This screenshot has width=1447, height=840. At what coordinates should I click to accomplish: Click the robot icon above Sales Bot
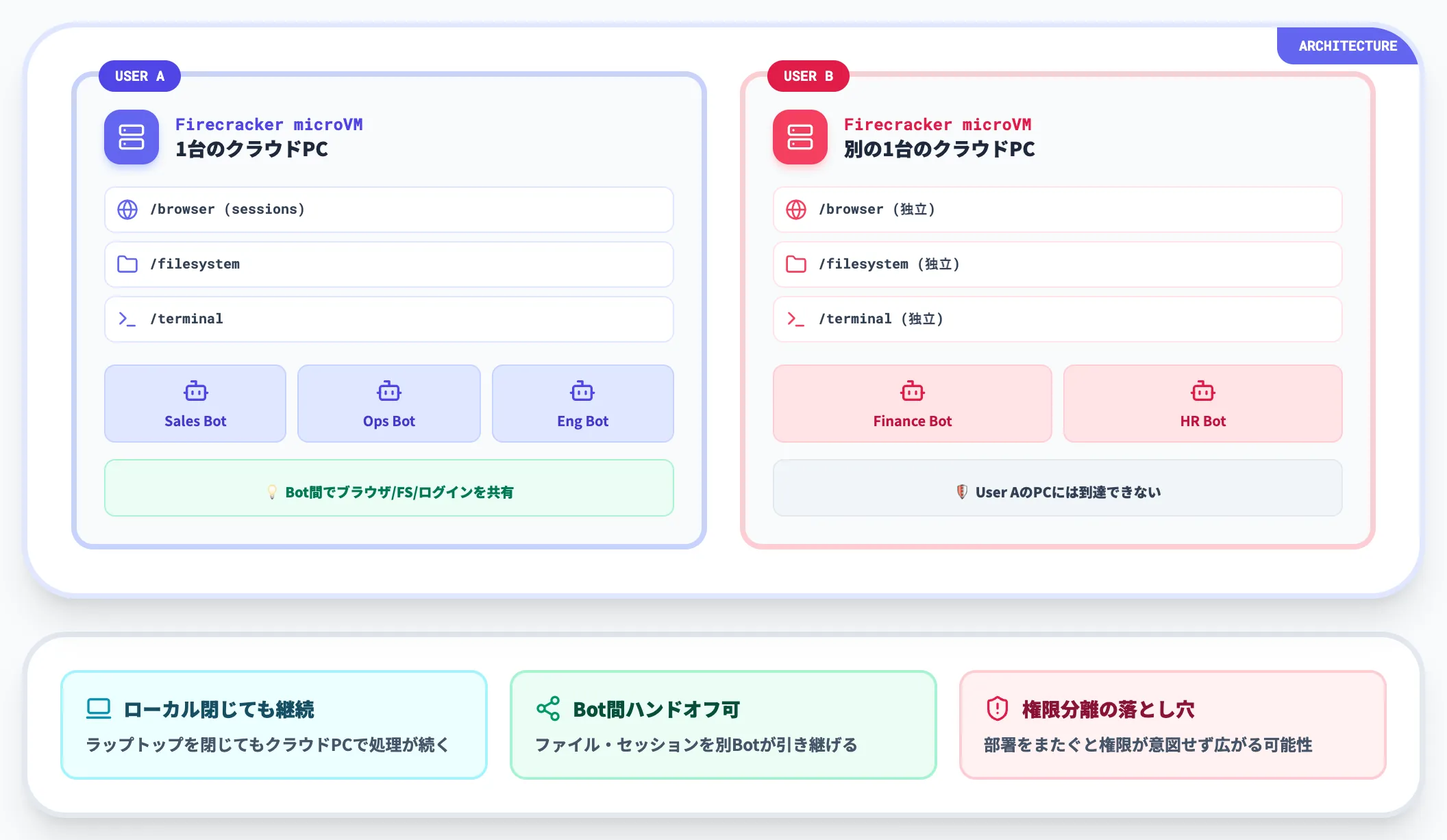point(196,391)
